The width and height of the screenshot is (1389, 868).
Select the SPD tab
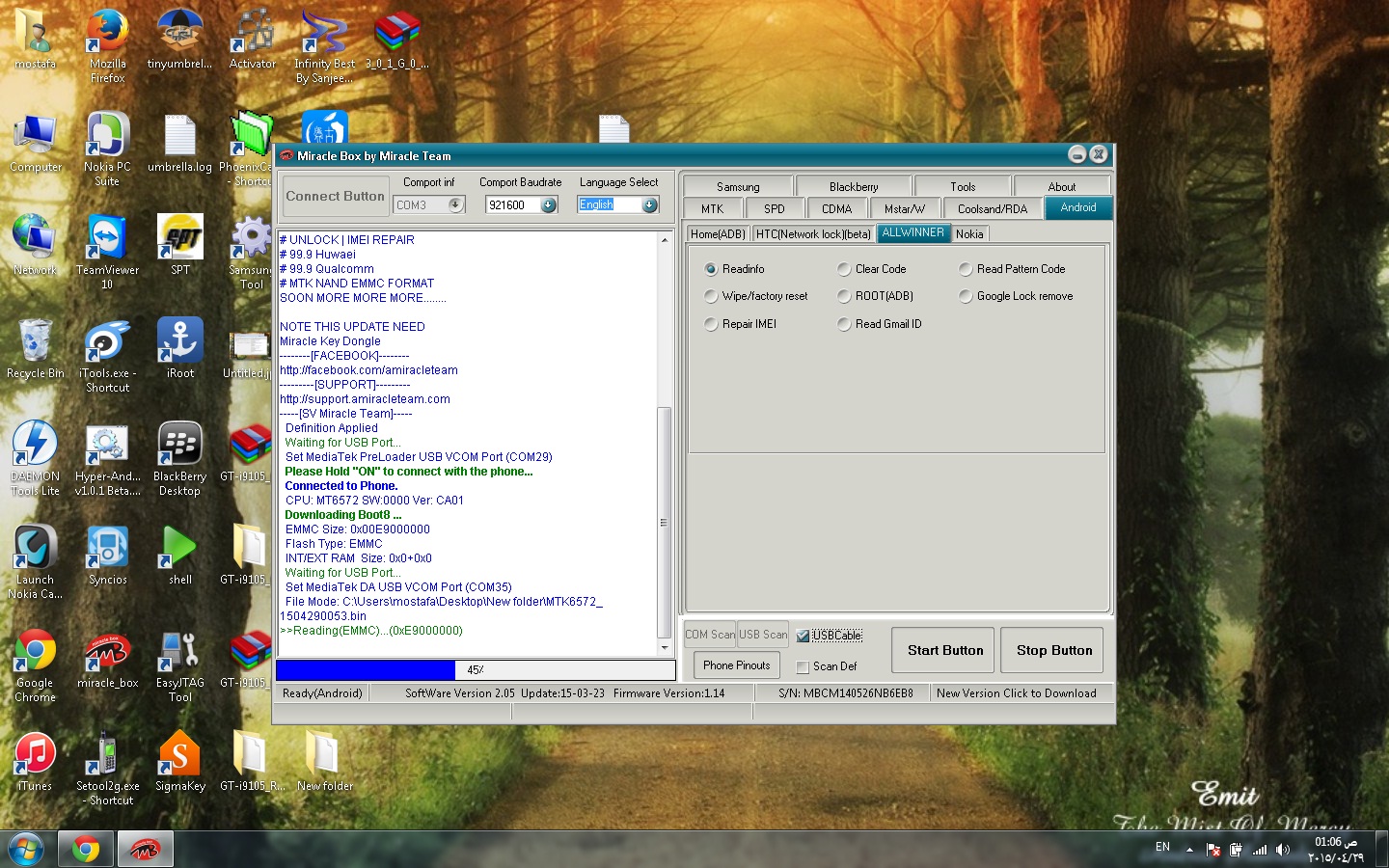(775, 208)
